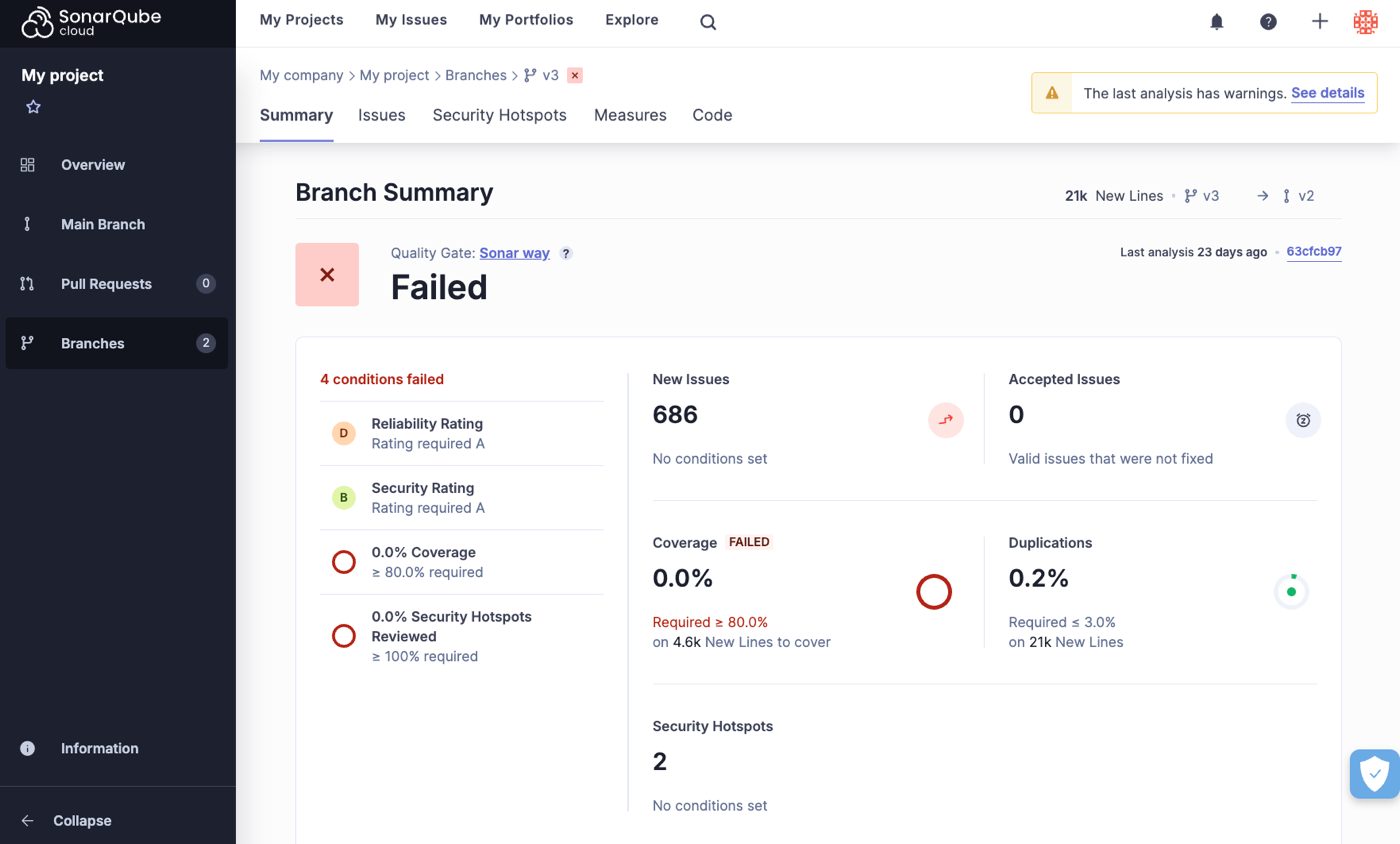Open the Sonar way quality gate link

click(514, 253)
